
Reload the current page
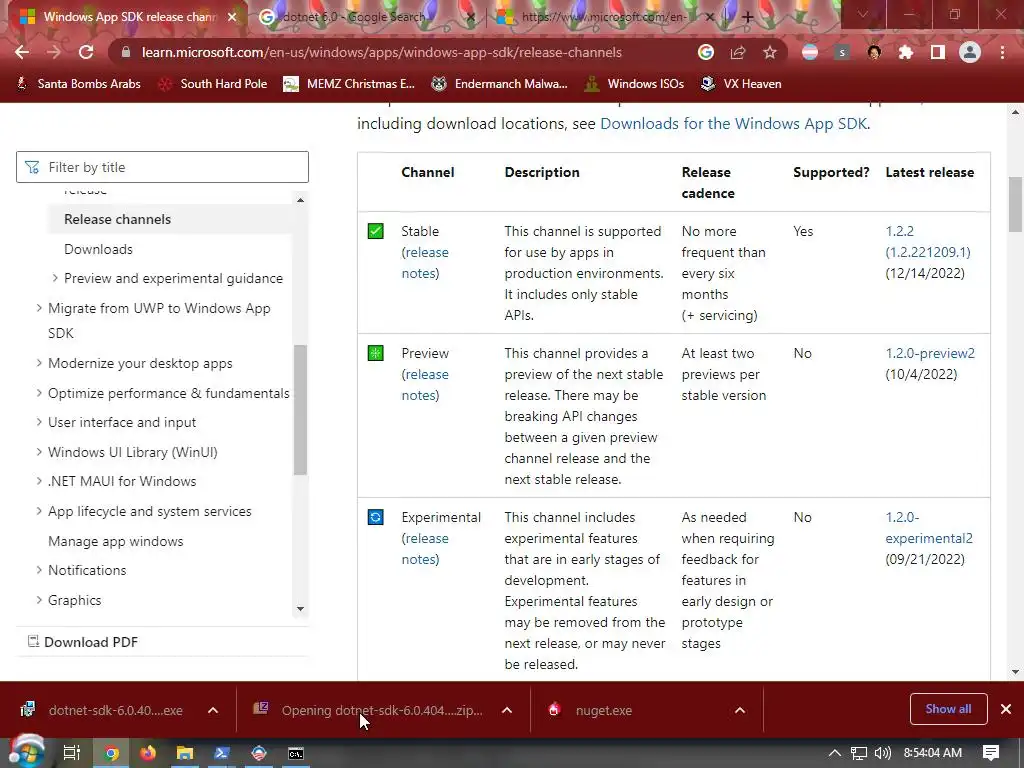(x=86, y=52)
